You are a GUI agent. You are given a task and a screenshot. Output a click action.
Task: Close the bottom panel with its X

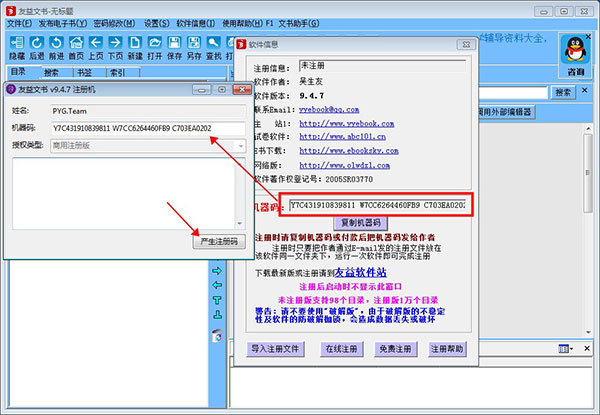pyautogui.click(x=587, y=348)
